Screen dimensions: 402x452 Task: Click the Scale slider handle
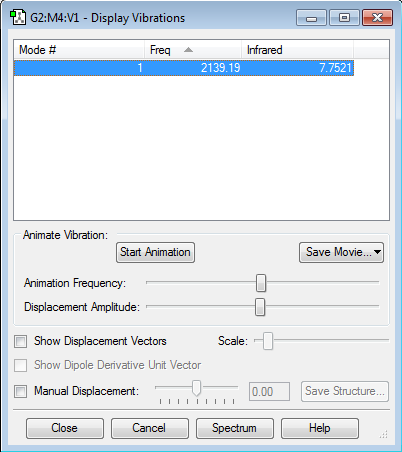(x=268, y=341)
